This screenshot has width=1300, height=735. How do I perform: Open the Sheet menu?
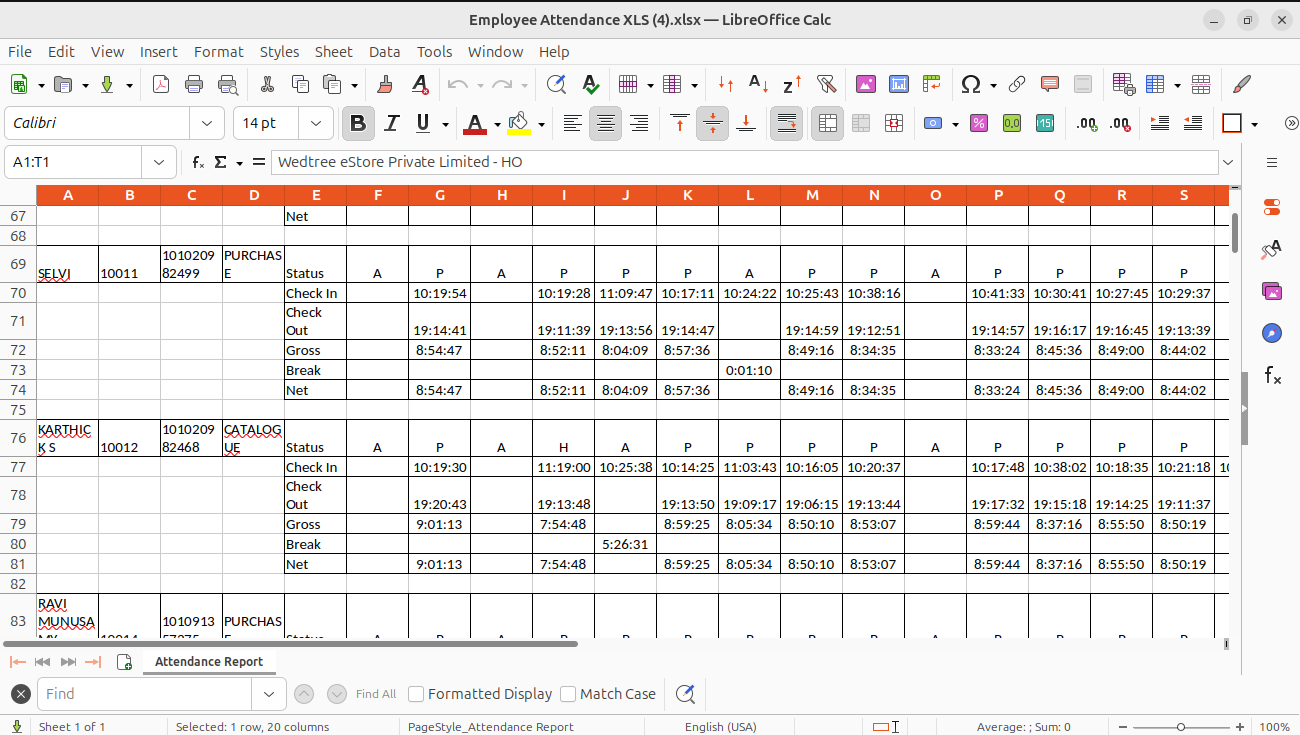tap(333, 52)
